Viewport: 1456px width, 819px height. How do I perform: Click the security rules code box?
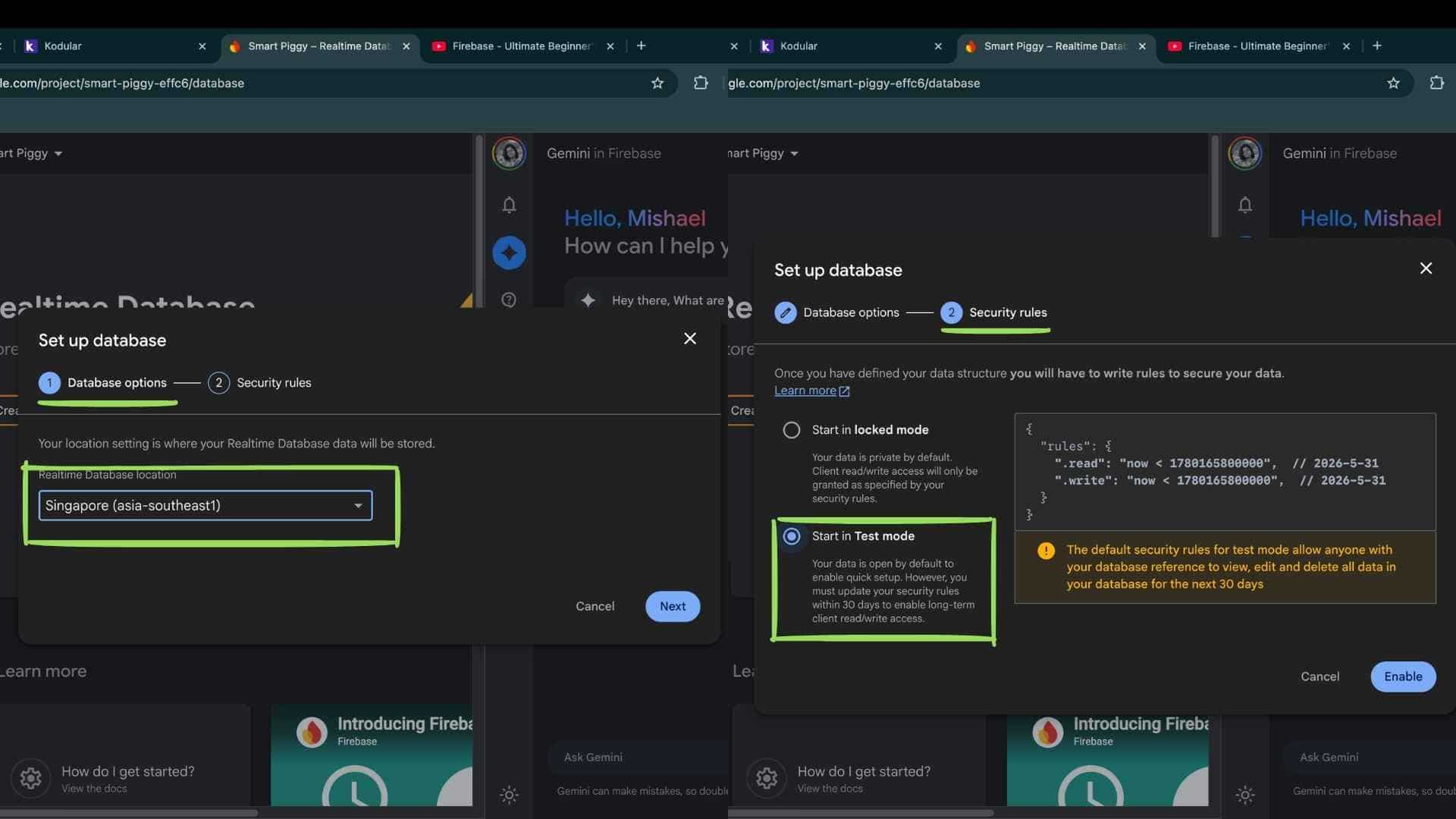point(1225,472)
